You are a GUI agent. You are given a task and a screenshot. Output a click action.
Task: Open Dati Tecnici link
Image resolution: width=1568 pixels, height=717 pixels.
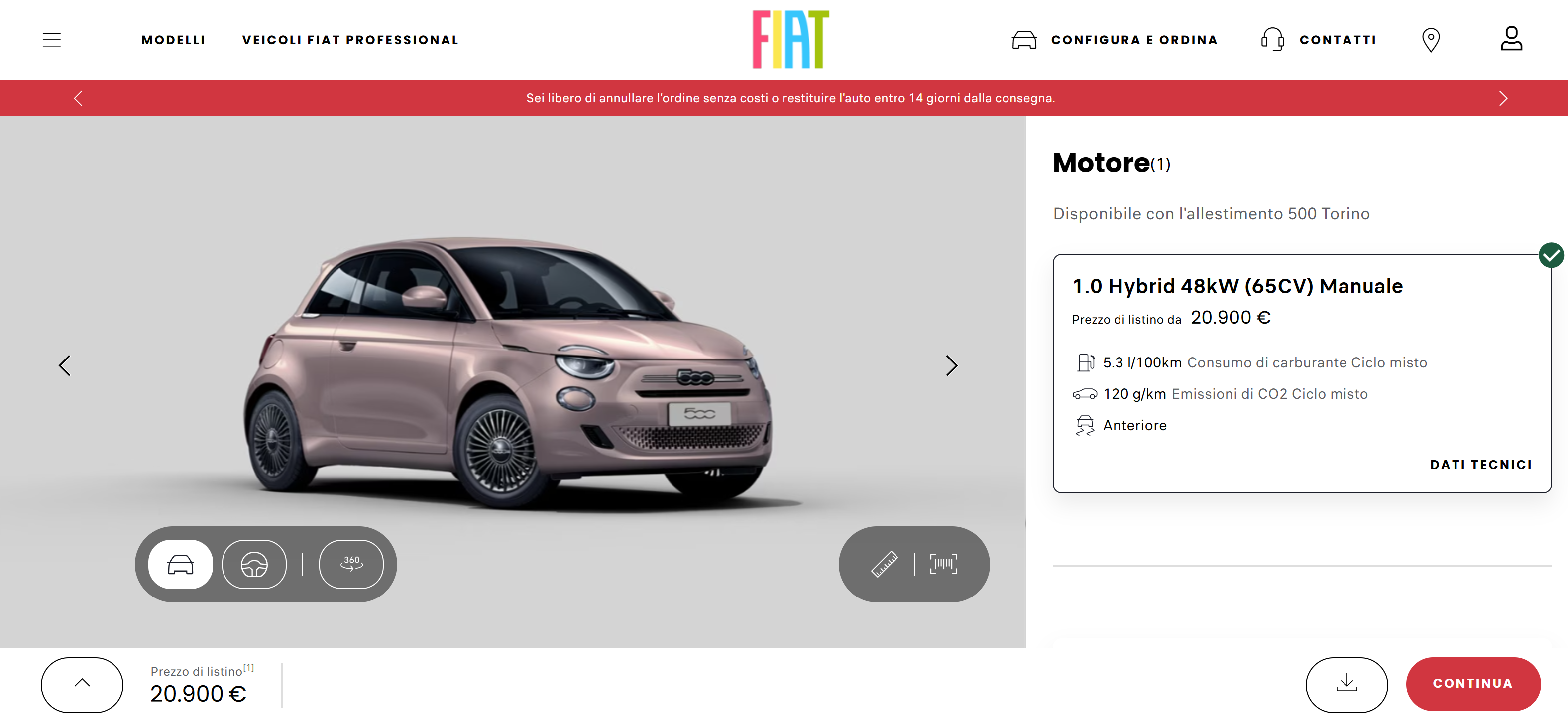[1481, 465]
